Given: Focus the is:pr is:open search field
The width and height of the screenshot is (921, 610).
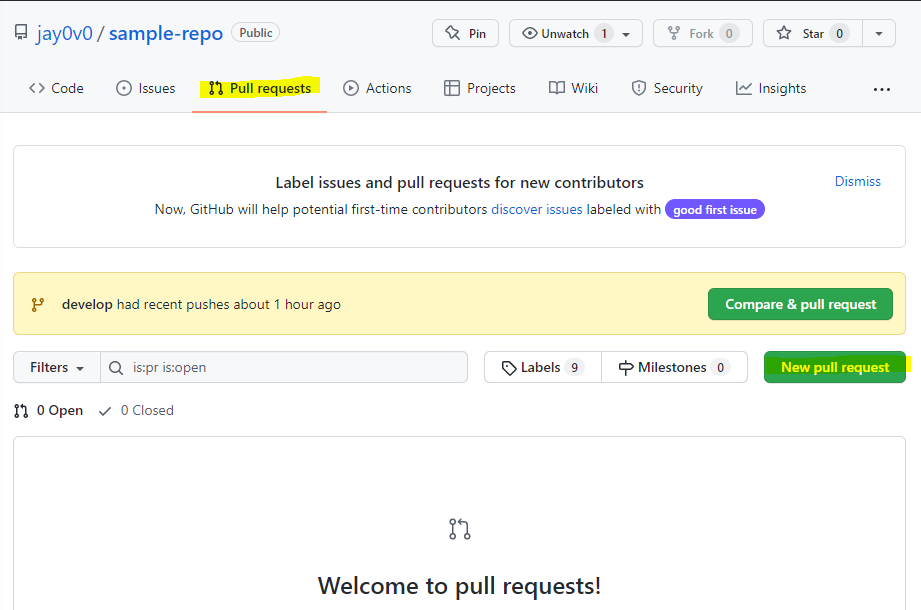Looking at the screenshot, I should (284, 368).
